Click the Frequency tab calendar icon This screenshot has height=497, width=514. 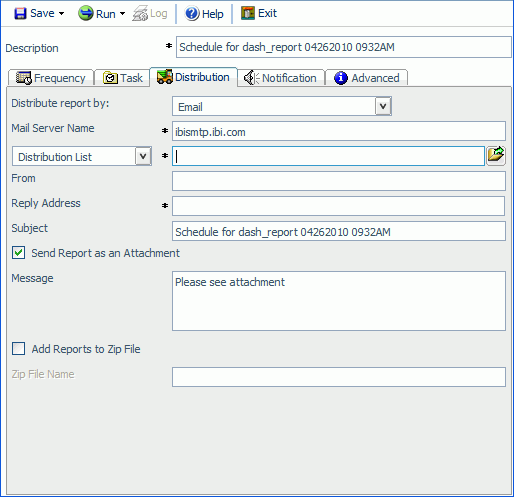(x=24, y=78)
